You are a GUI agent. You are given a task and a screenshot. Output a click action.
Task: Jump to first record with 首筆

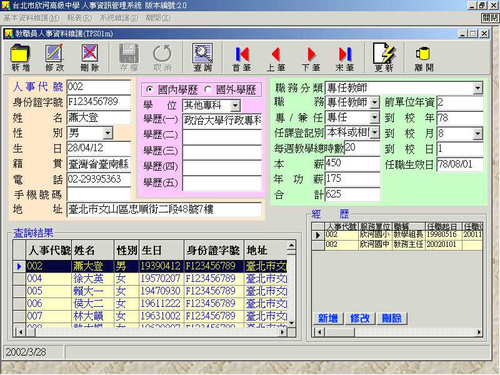tap(242, 57)
